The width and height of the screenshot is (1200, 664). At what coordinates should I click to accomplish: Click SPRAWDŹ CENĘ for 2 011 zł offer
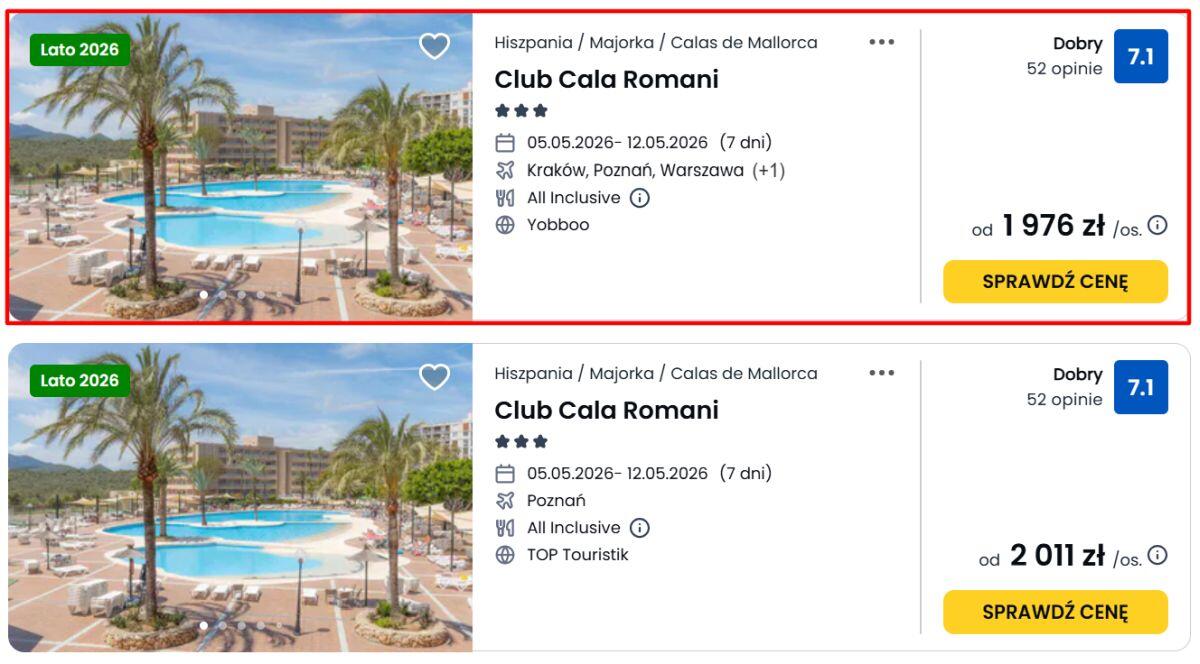(x=1055, y=611)
